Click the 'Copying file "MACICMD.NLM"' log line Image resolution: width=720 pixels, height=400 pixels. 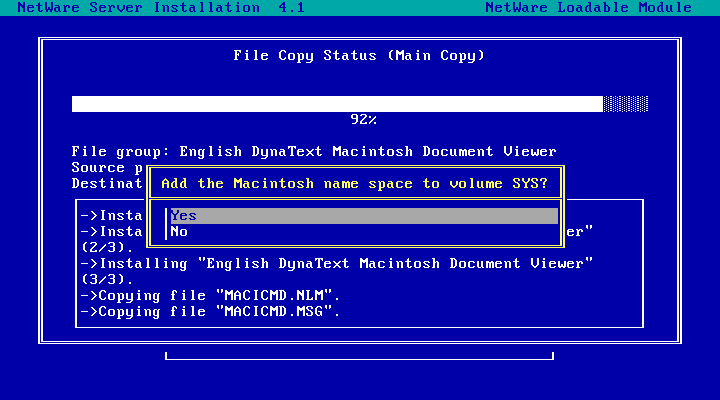coord(210,296)
